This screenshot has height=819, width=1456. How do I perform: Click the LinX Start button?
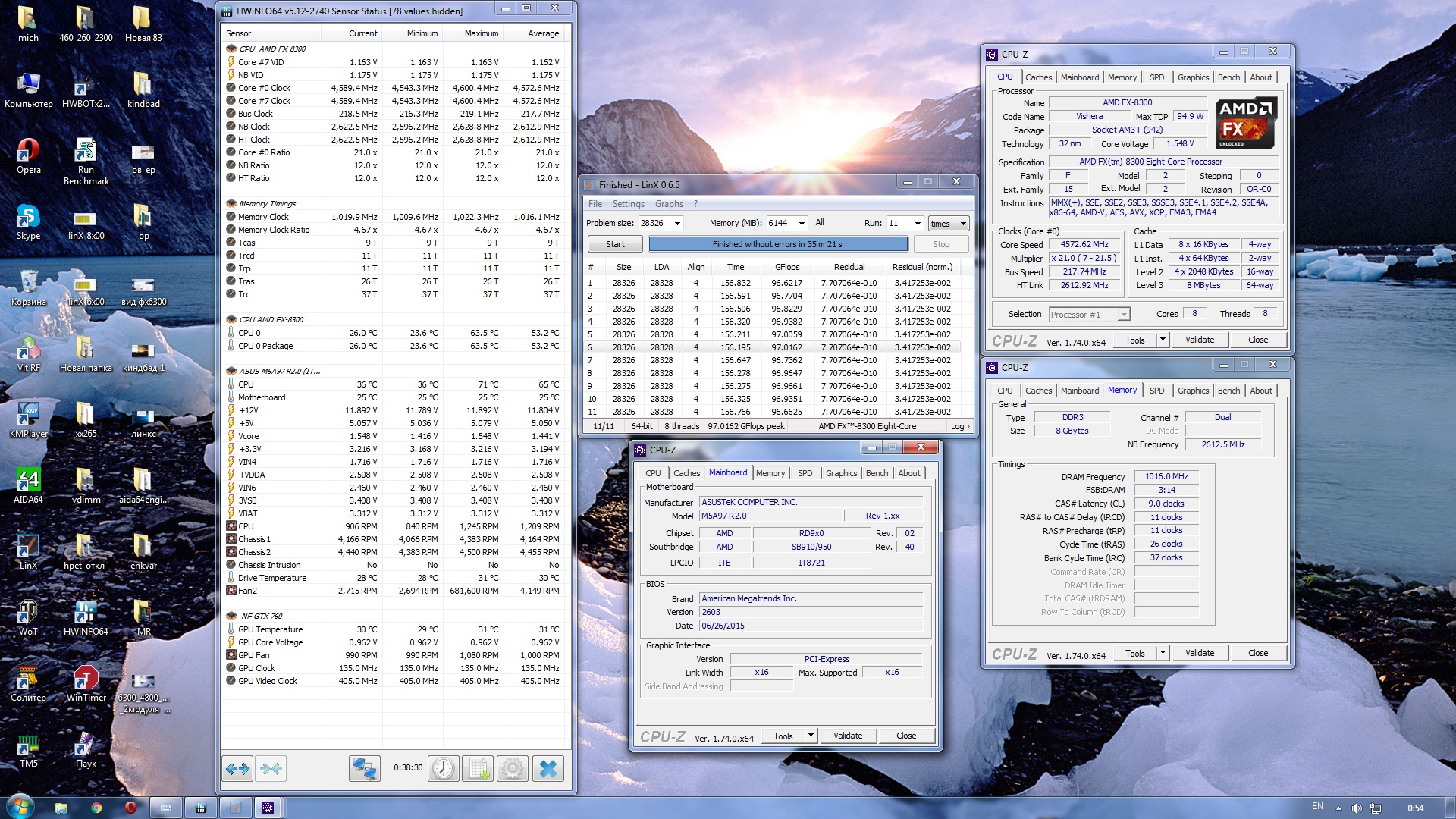615,244
